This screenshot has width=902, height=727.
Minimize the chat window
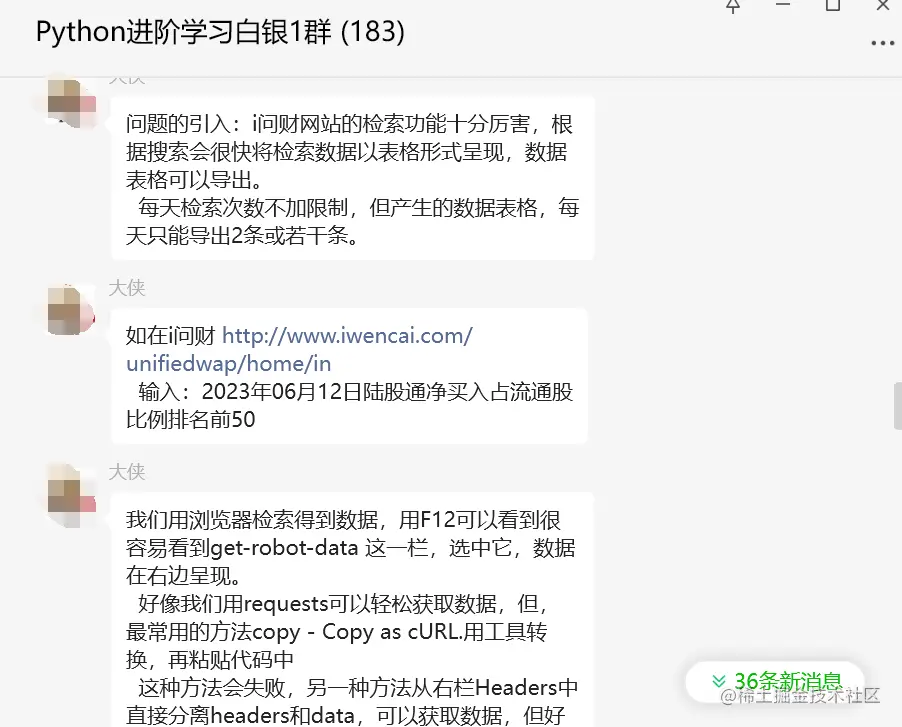point(783,5)
